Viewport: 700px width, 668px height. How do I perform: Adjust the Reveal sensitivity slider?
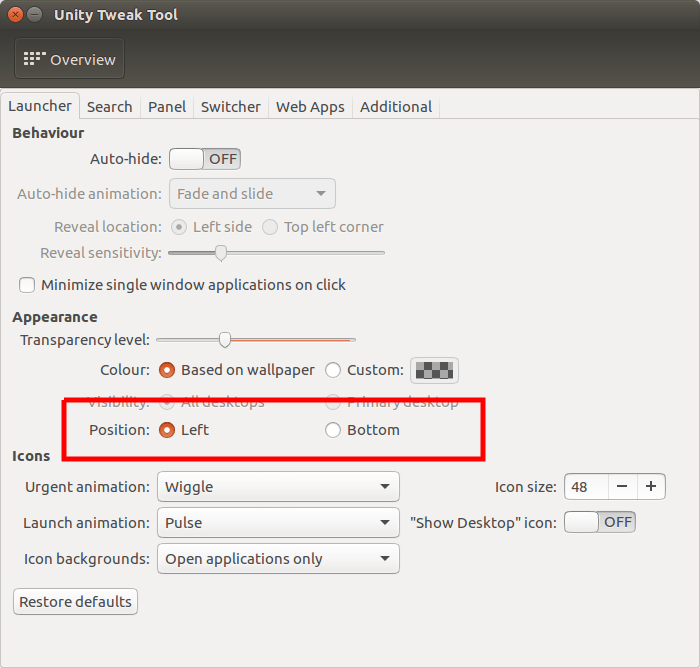(x=276, y=253)
